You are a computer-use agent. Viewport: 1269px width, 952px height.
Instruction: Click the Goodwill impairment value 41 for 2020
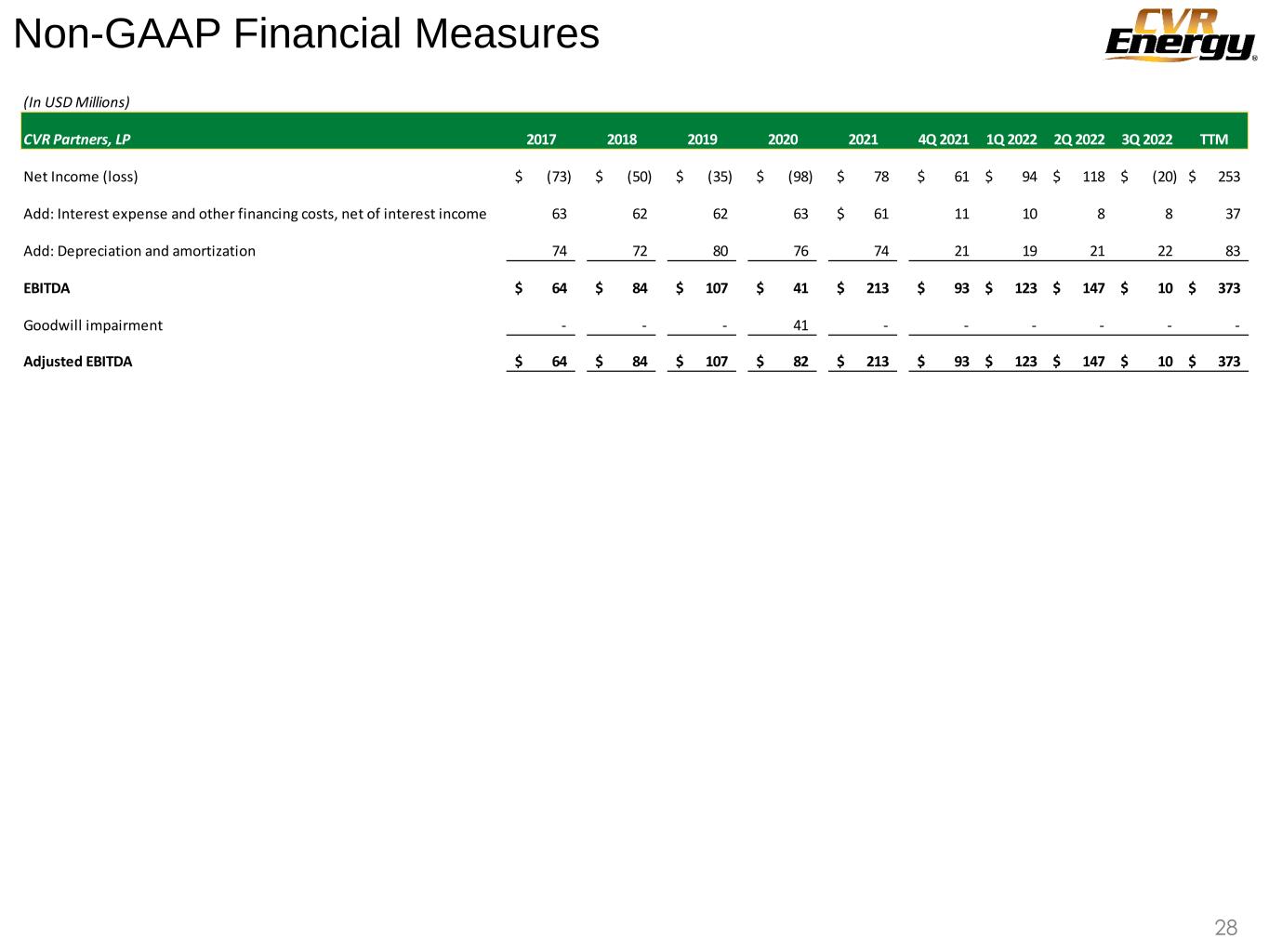click(x=800, y=325)
